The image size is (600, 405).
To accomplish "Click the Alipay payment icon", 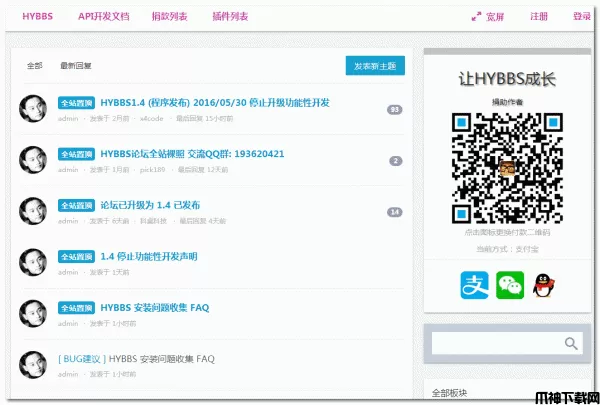I will (x=472, y=285).
